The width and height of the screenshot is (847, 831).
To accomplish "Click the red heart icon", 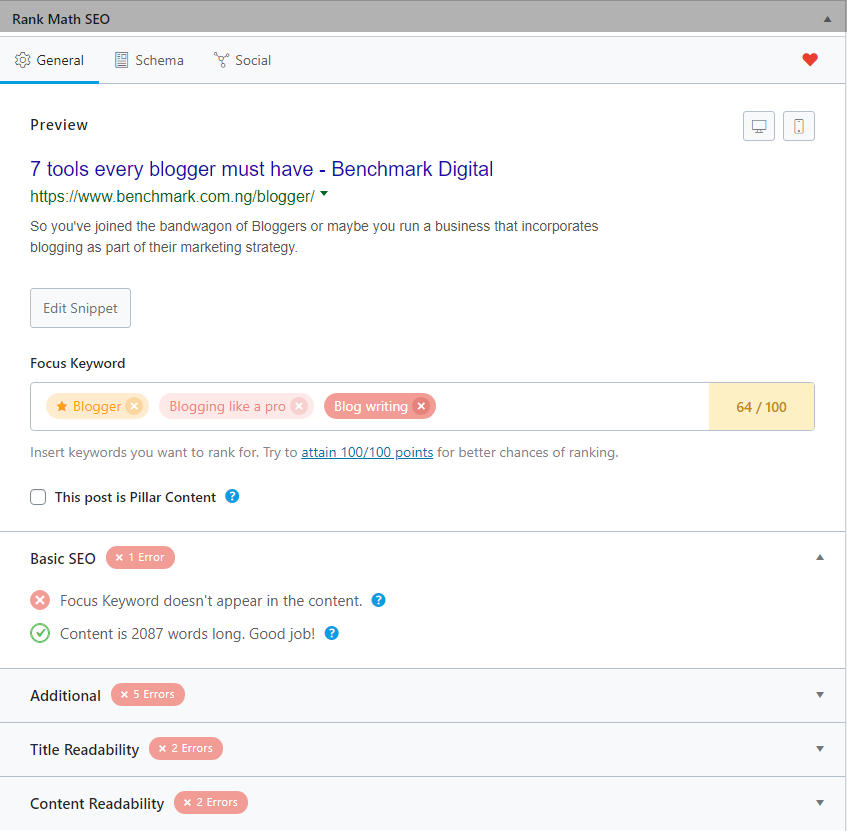I will tap(810, 59).
